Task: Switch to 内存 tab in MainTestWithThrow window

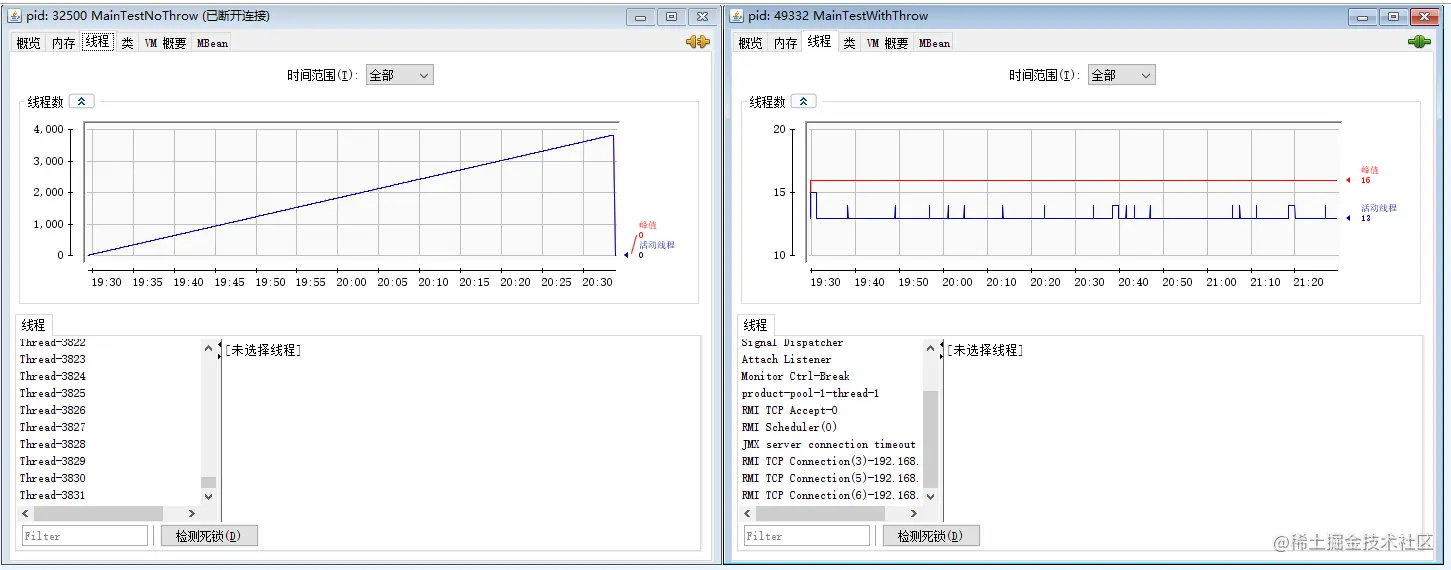Action: click(x=786, y=43)
